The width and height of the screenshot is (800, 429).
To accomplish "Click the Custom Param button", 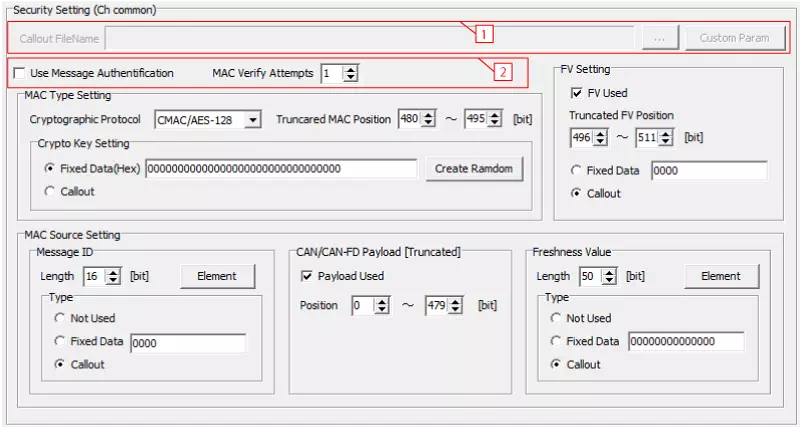I will pos(735,38).
